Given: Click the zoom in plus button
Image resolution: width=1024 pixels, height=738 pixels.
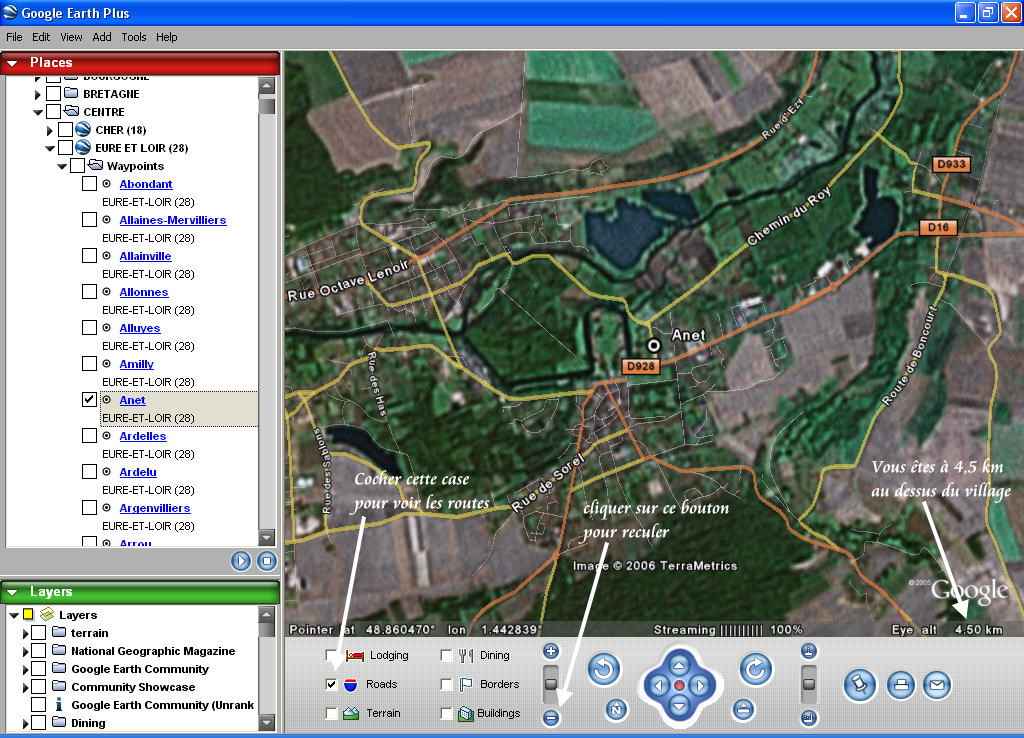Looking at the screenshot, I should [x=551, y=651].
